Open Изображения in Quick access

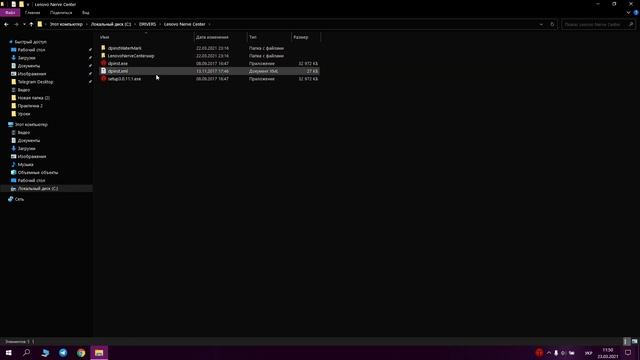(32, 74)
